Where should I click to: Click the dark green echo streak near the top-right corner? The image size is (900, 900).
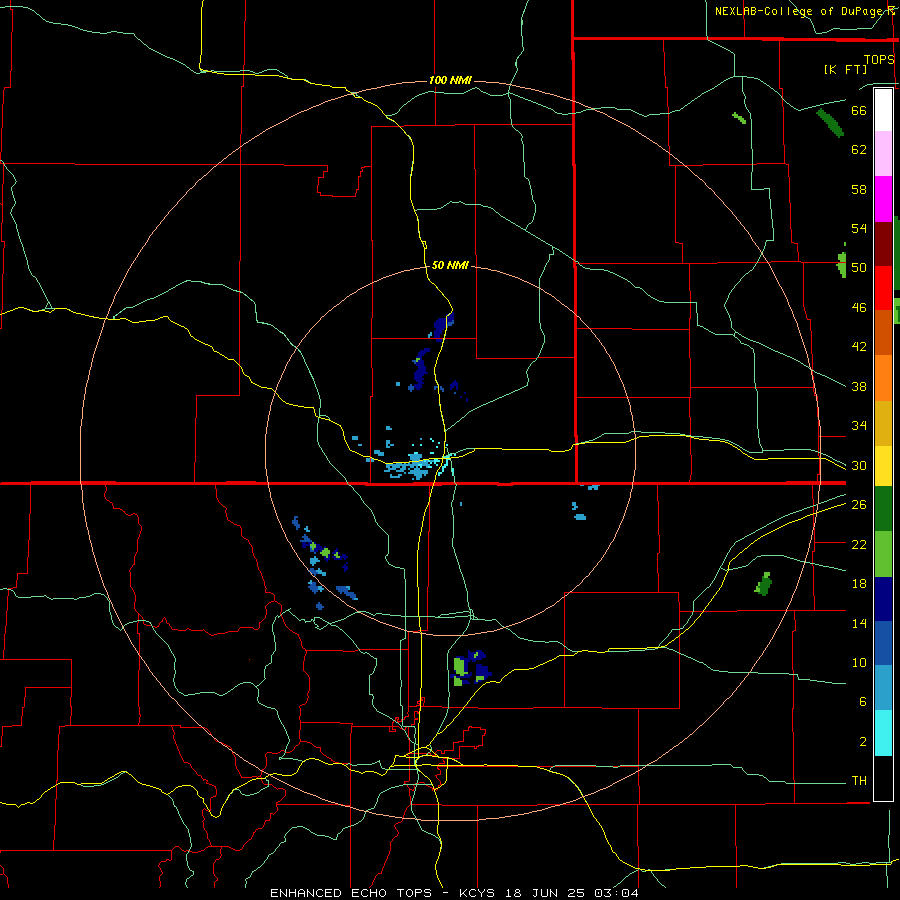point(830,122)
